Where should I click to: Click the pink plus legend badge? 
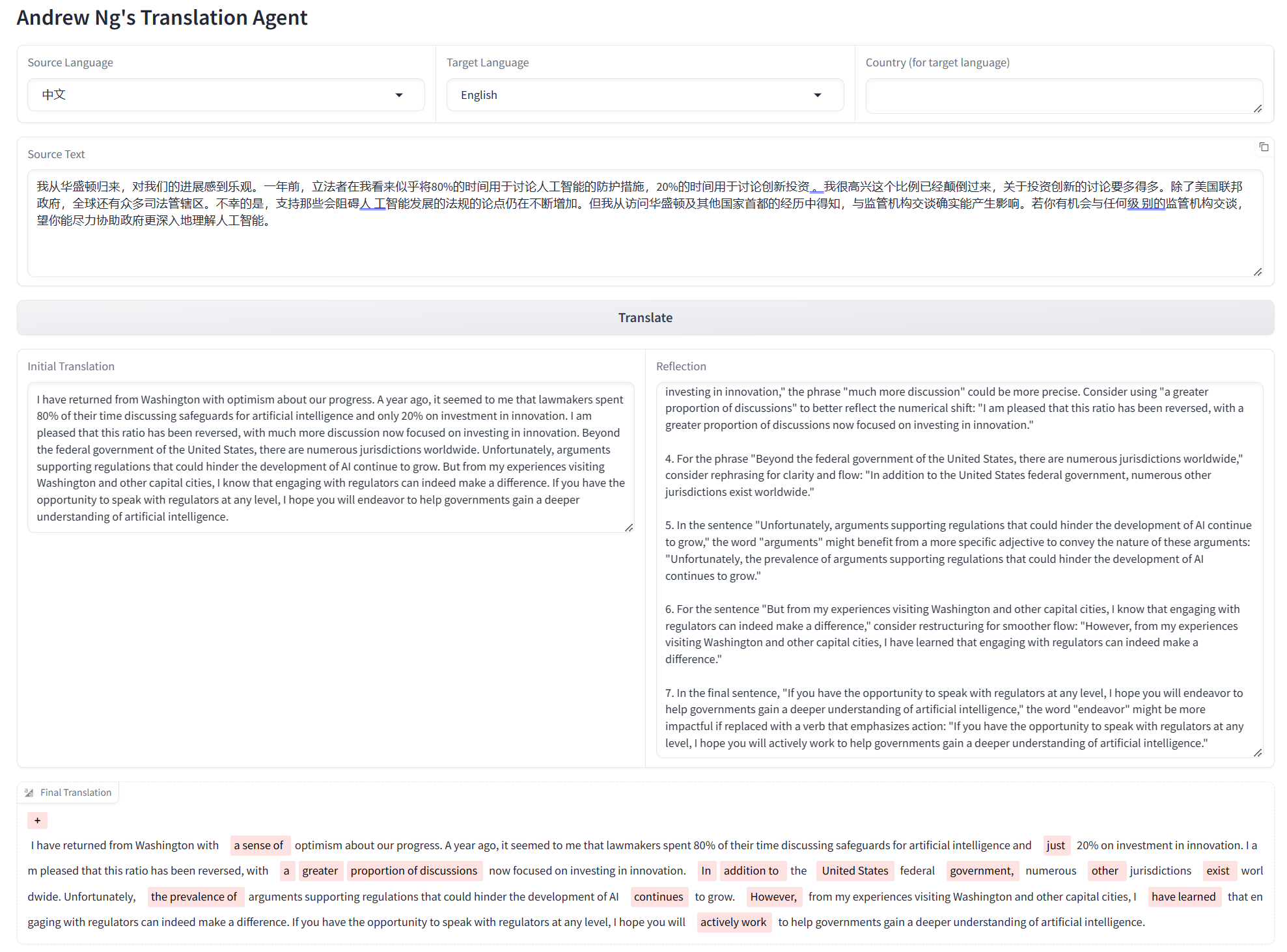[38, 821]
